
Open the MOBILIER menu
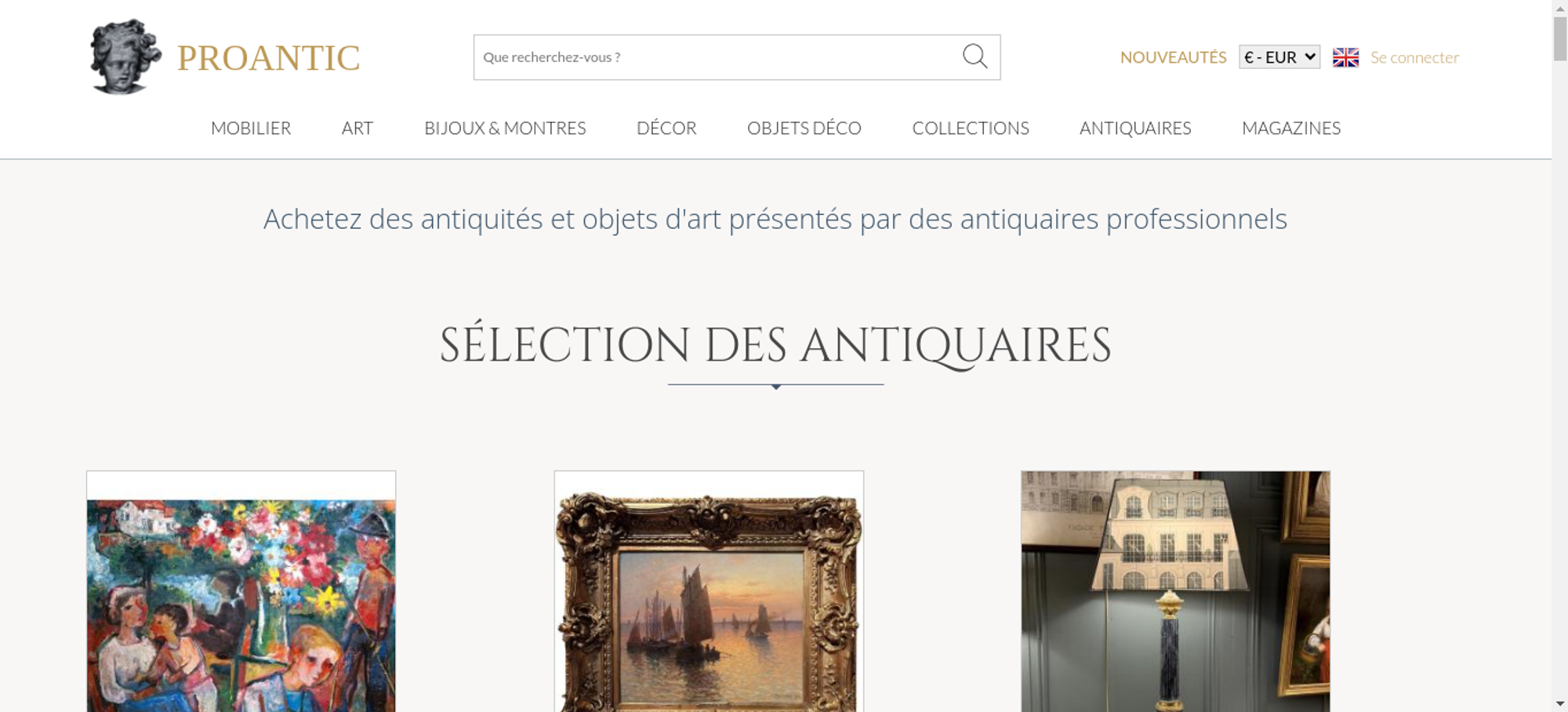coord(251,128)
